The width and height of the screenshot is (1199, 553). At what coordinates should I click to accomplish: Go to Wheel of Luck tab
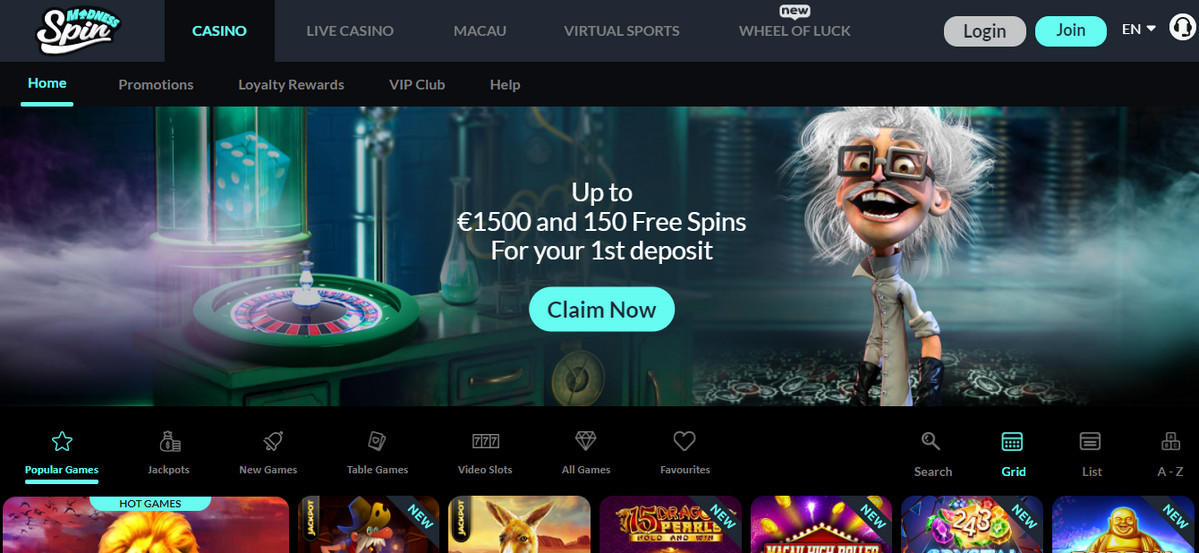(794, 31)
